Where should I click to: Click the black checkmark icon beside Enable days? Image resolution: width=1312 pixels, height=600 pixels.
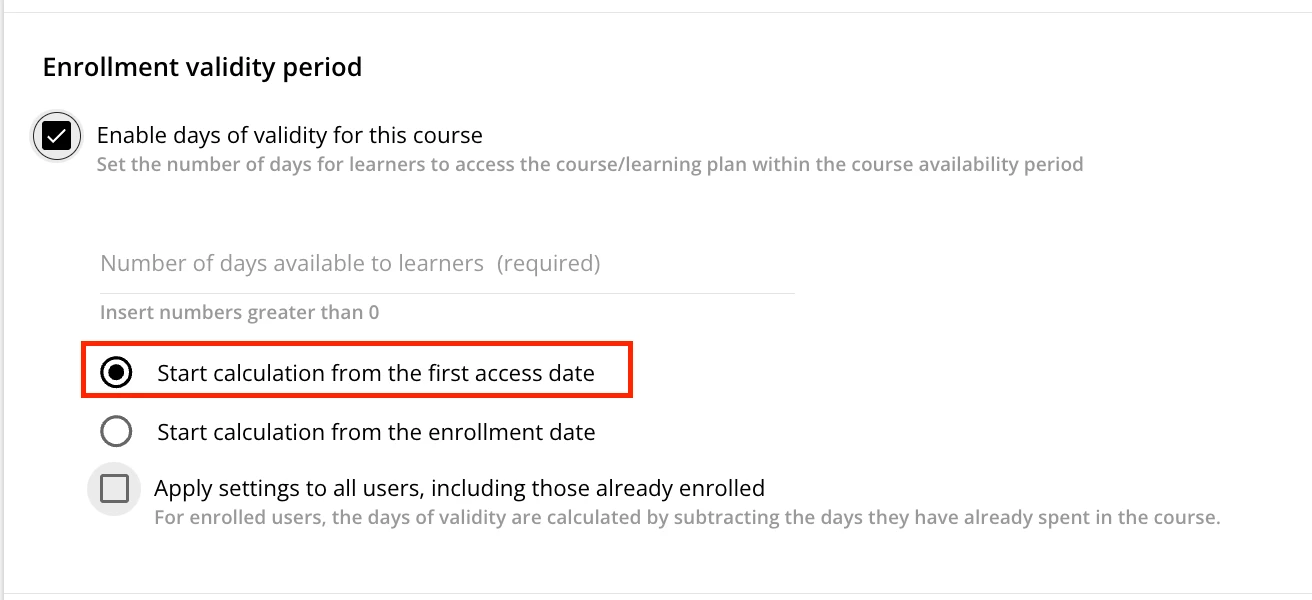tap(57, 136)
